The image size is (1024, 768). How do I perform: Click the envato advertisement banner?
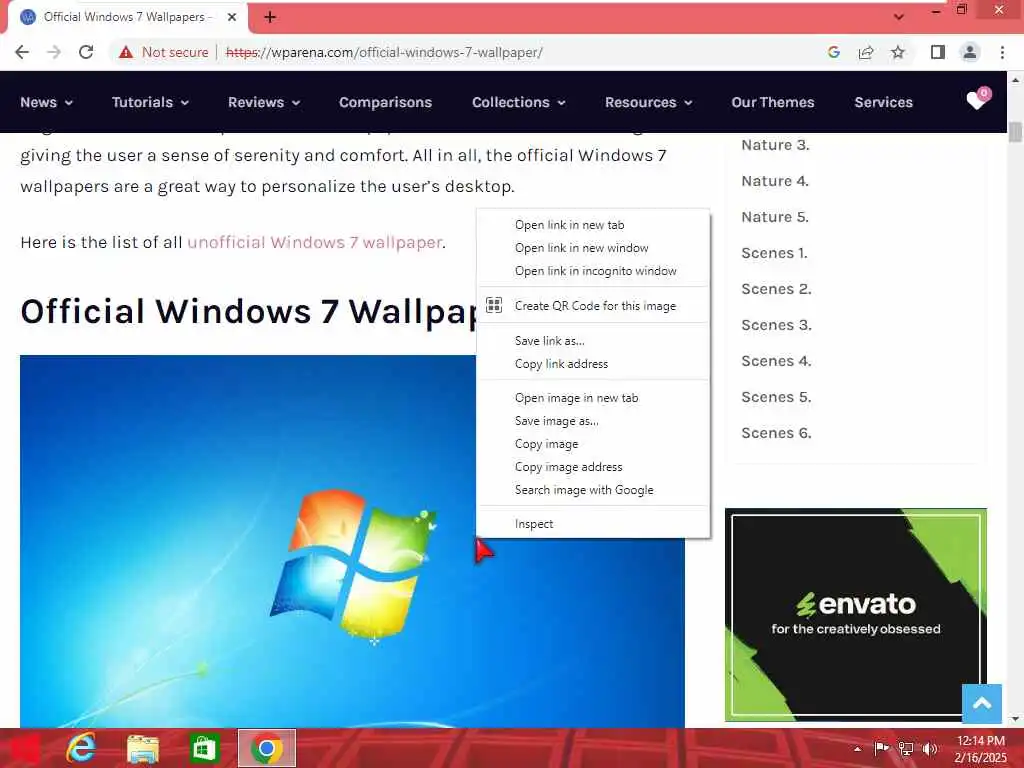click(x=856, y=615)
